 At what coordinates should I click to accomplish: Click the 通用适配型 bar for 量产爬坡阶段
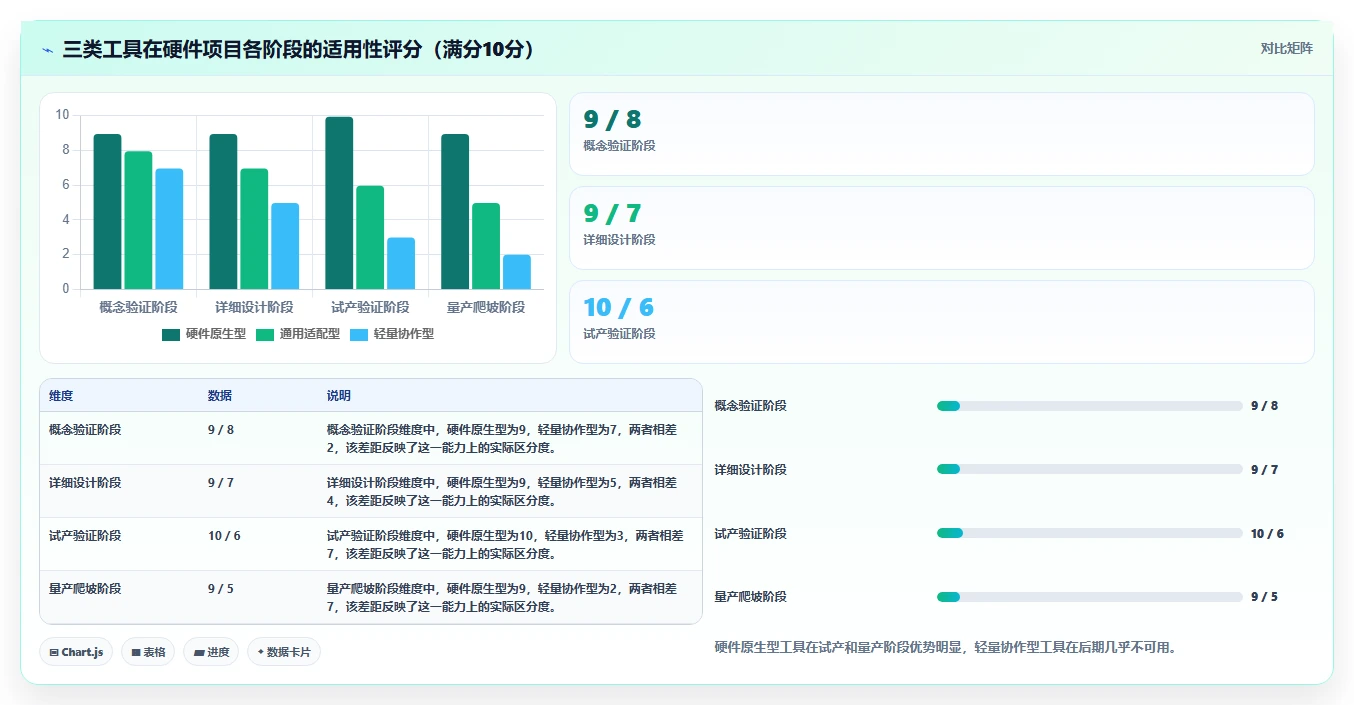pos(486,247)
